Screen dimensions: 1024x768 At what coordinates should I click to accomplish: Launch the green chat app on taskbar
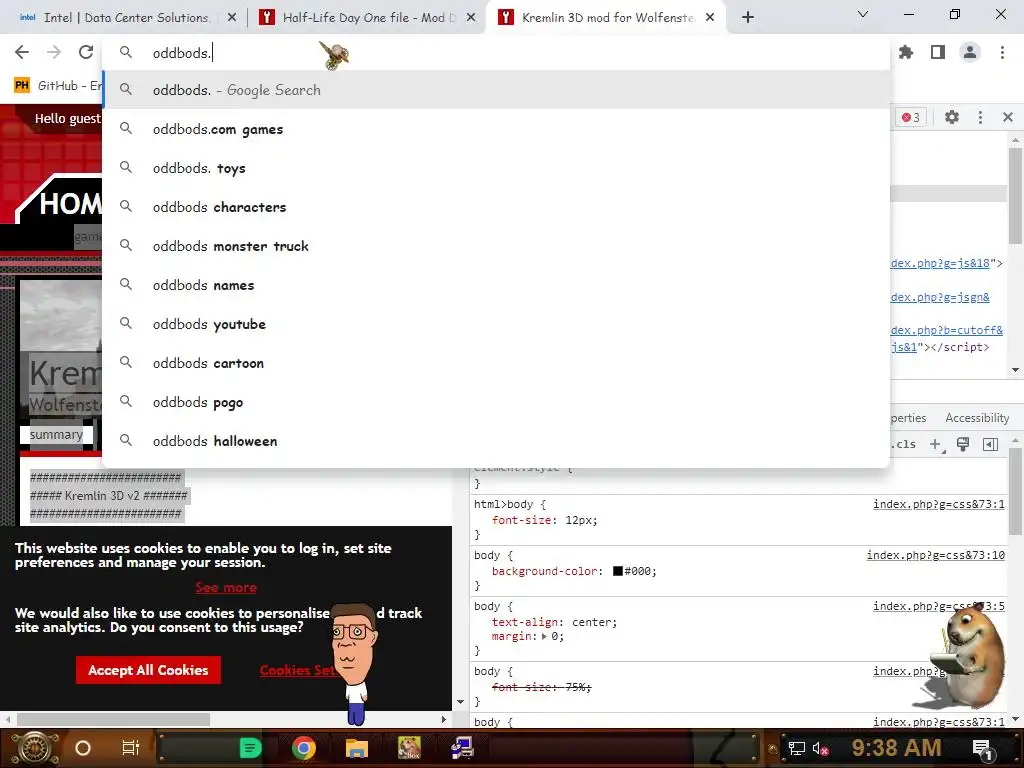tap(250, 748)
